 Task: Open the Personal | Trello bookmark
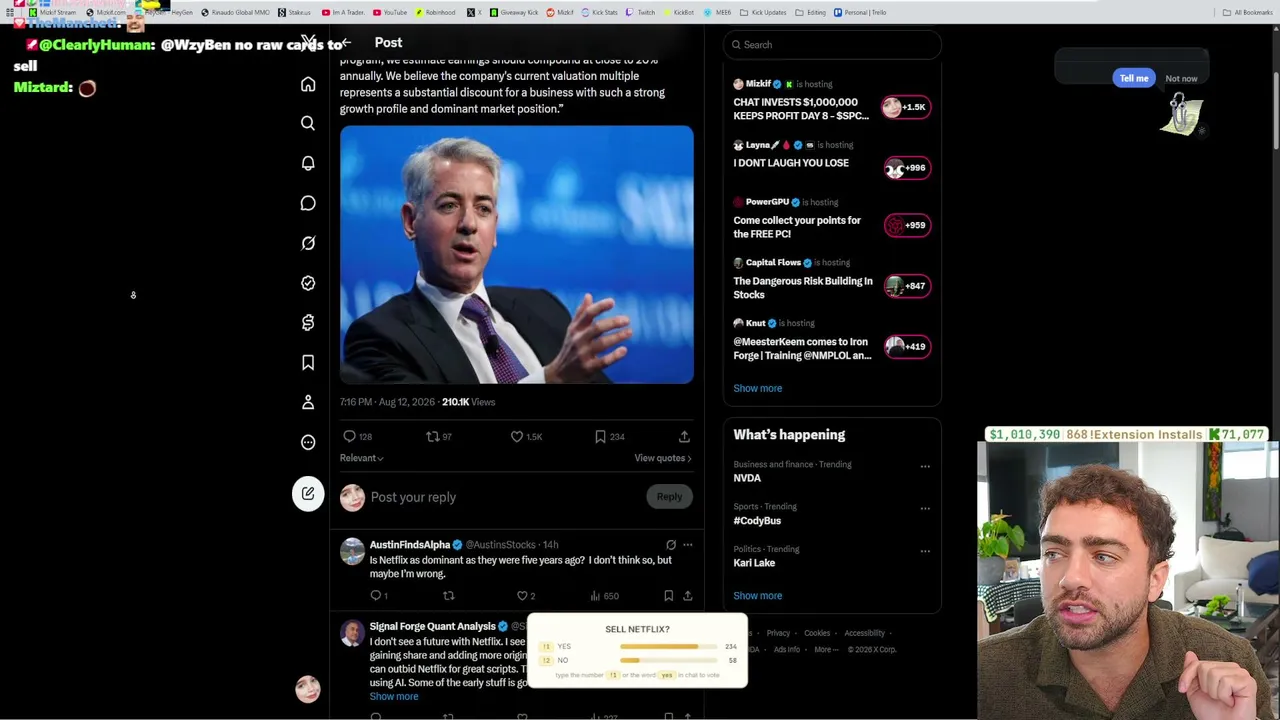[860, 12]
